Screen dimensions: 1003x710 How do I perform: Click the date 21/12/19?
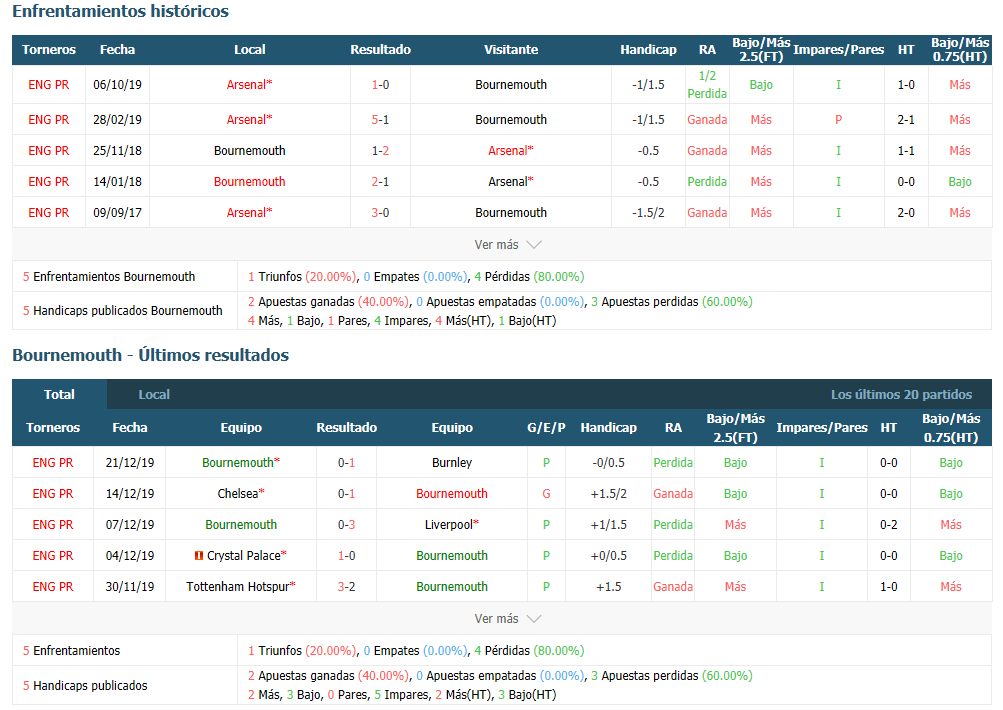130,462
